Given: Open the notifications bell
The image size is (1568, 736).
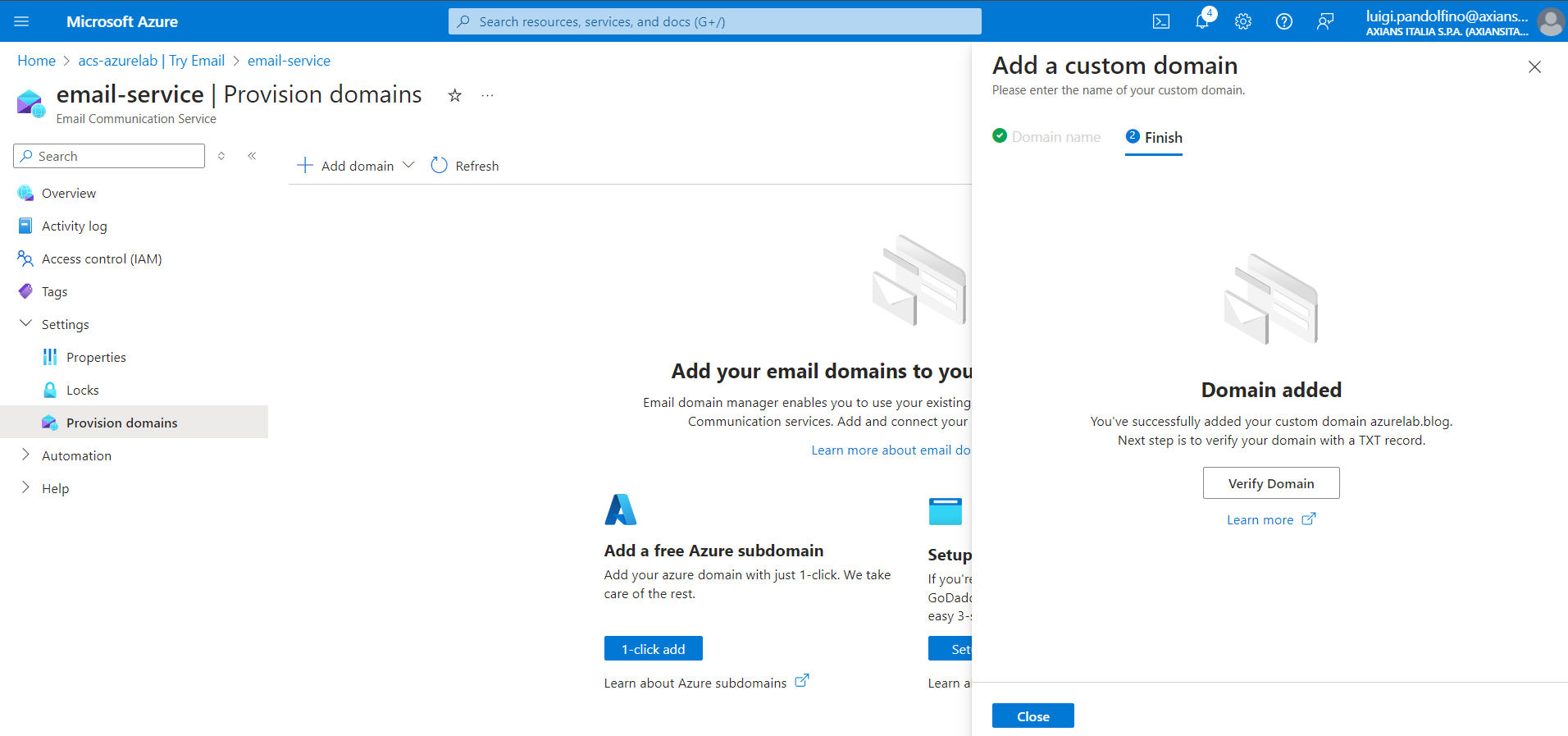Looking at the screenshot, I should 1202,22.
